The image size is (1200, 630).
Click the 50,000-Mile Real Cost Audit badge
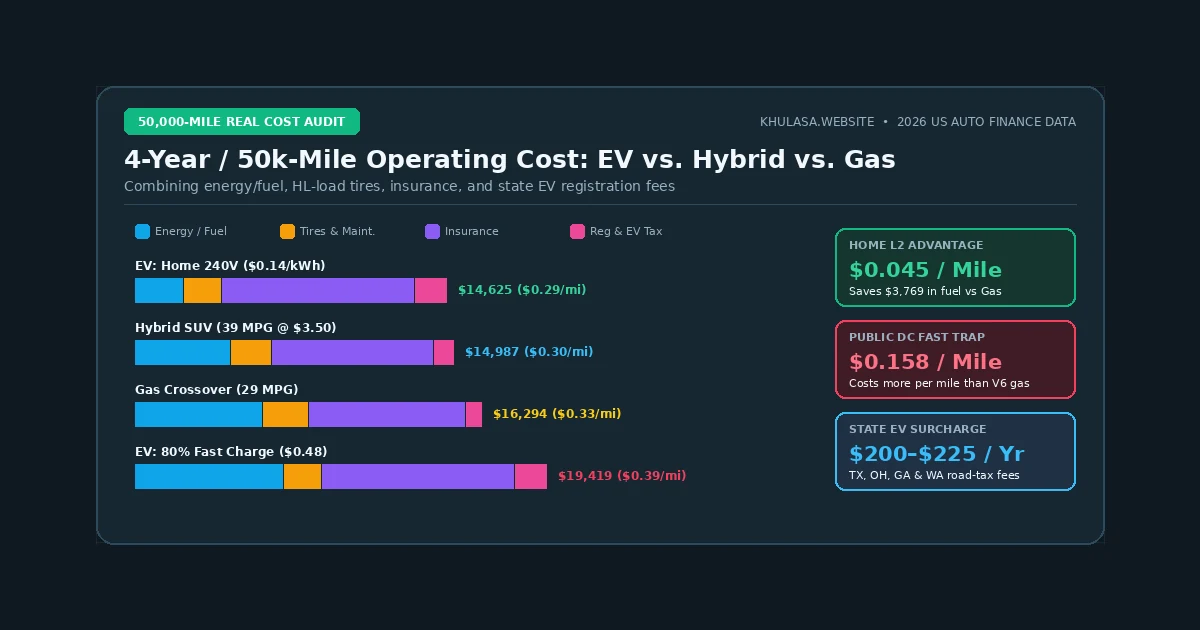242,122
